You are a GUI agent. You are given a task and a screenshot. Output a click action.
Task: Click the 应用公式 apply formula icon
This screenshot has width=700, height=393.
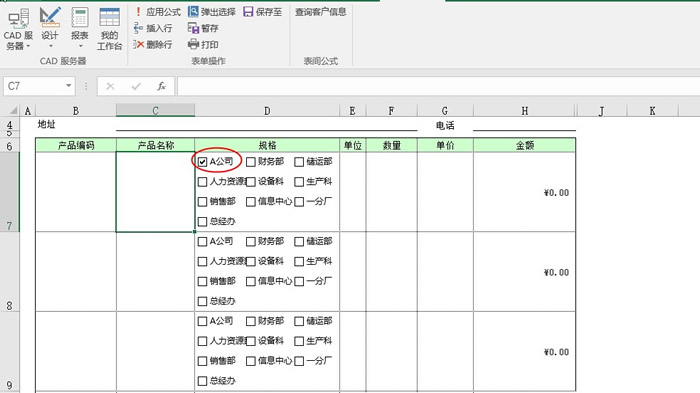point(138,12)
